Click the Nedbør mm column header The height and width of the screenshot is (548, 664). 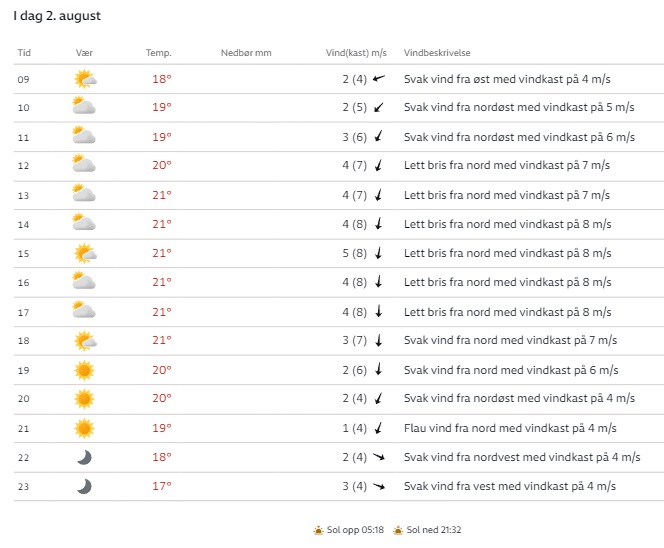(x=245, y=52)
